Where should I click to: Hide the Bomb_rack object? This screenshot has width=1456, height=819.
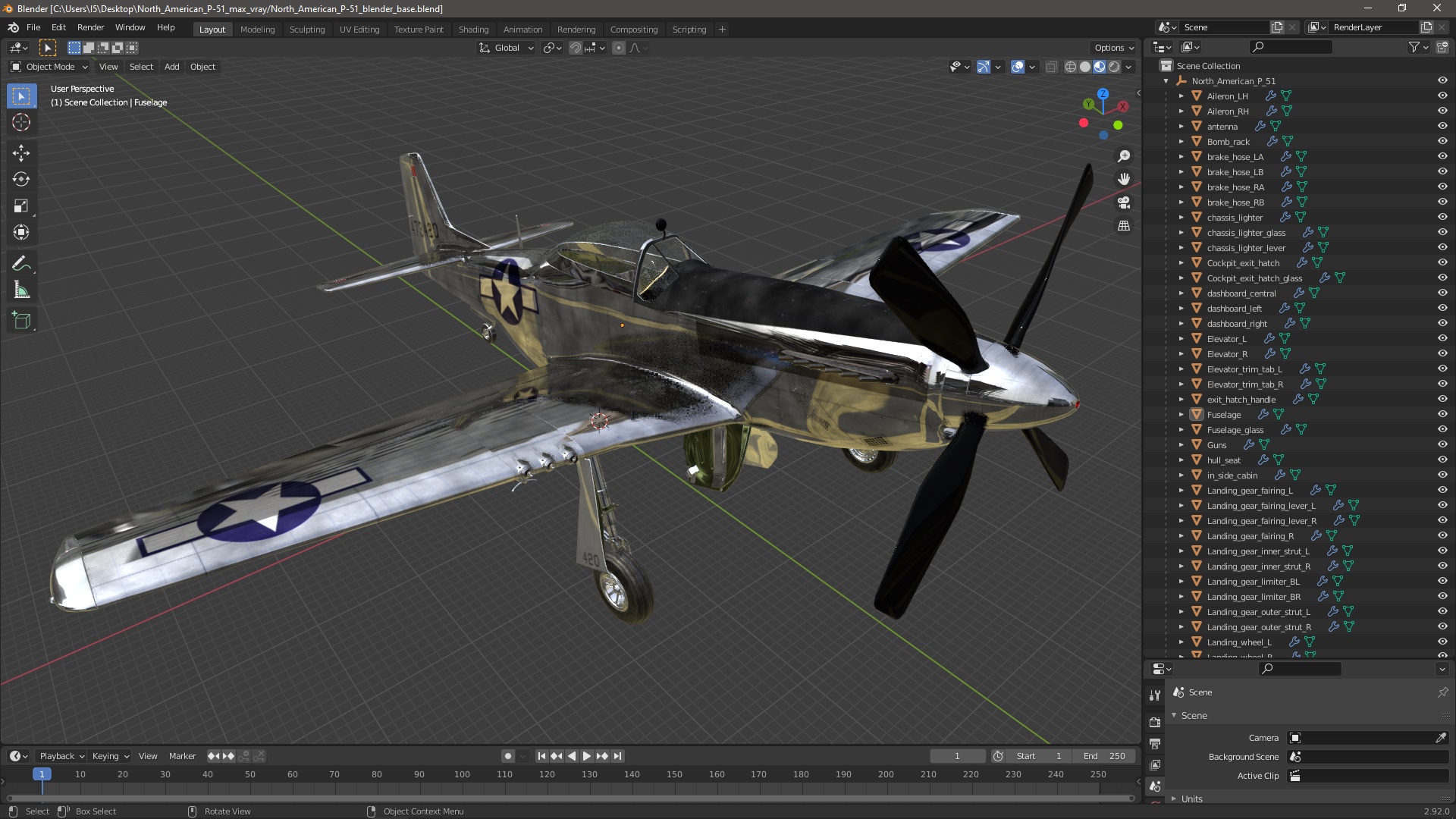1442,142
